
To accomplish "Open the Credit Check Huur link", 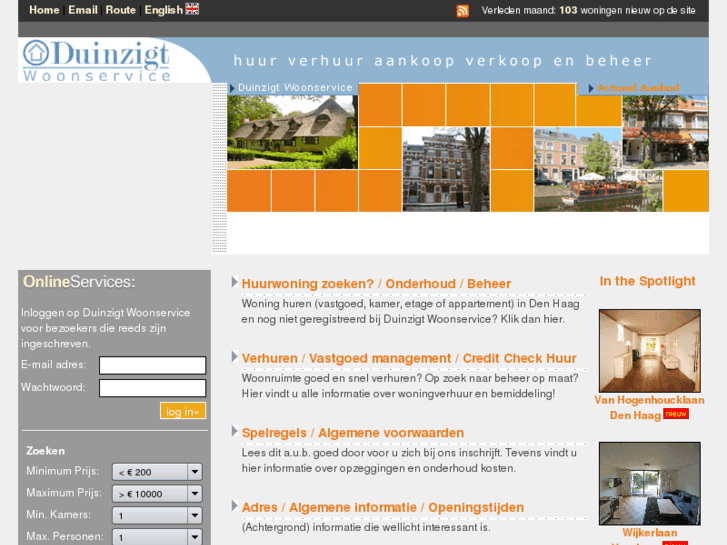I will point(519,359).
